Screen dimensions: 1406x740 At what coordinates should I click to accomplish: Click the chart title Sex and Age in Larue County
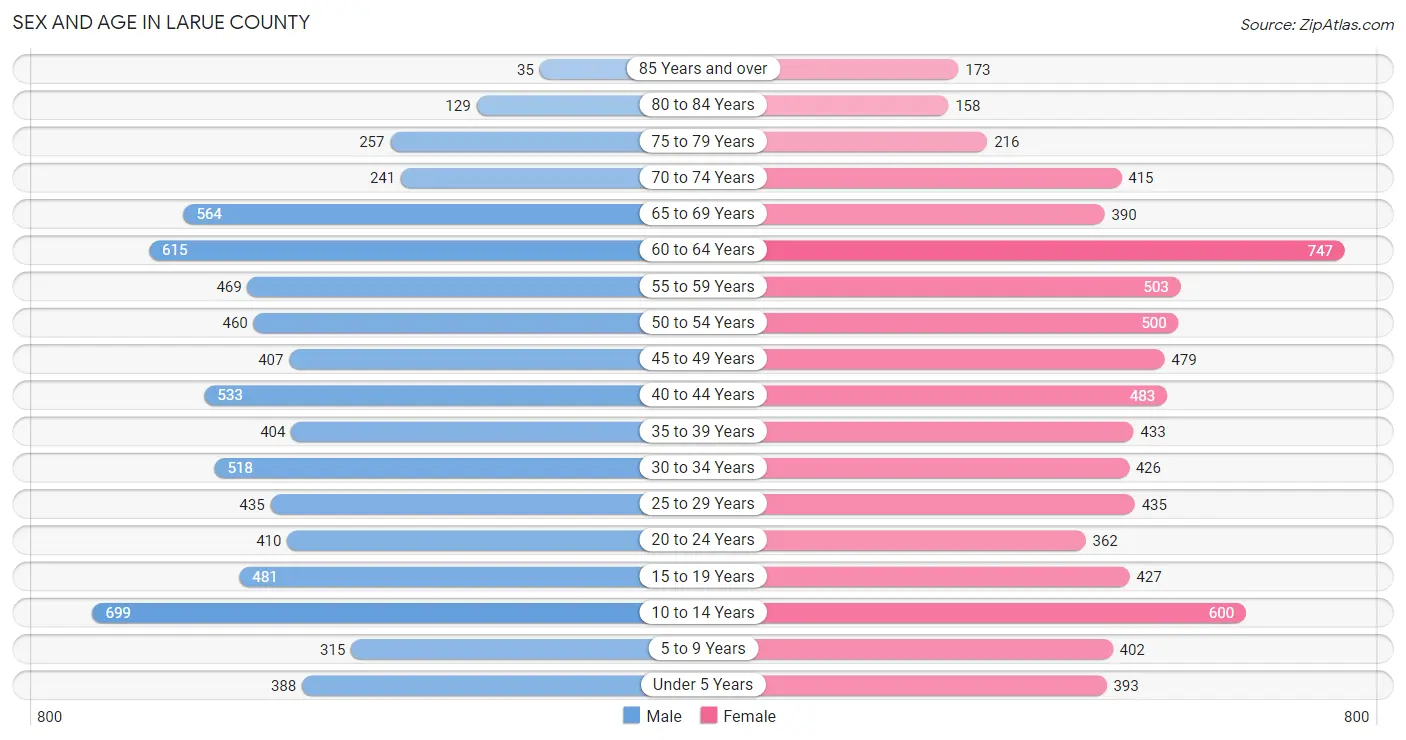[161, 22]
